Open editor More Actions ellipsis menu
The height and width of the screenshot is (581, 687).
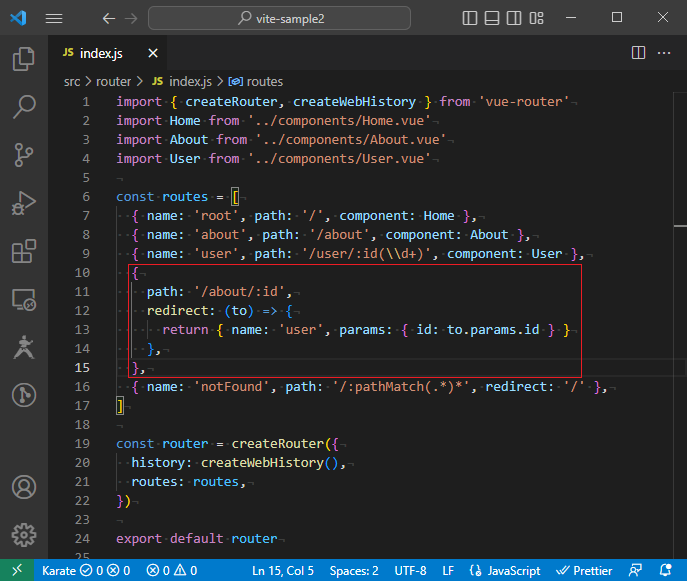[664, 53]
